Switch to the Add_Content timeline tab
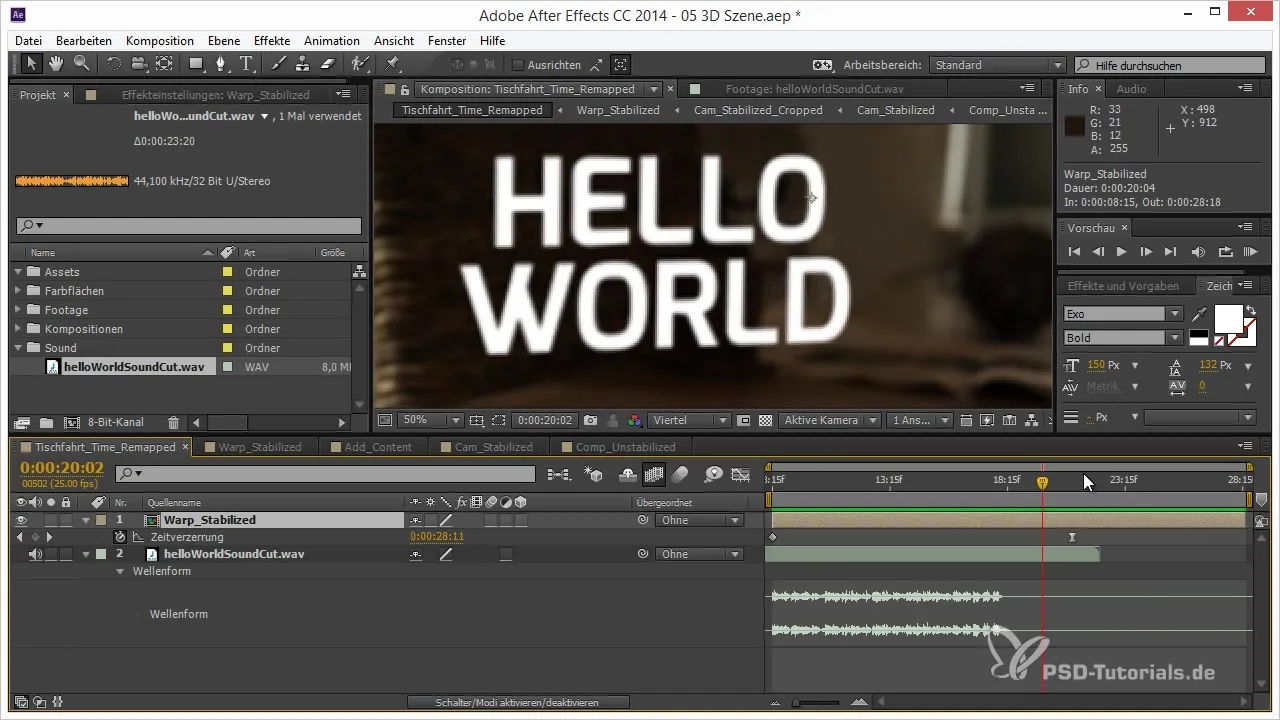 [x=378, y=447]
